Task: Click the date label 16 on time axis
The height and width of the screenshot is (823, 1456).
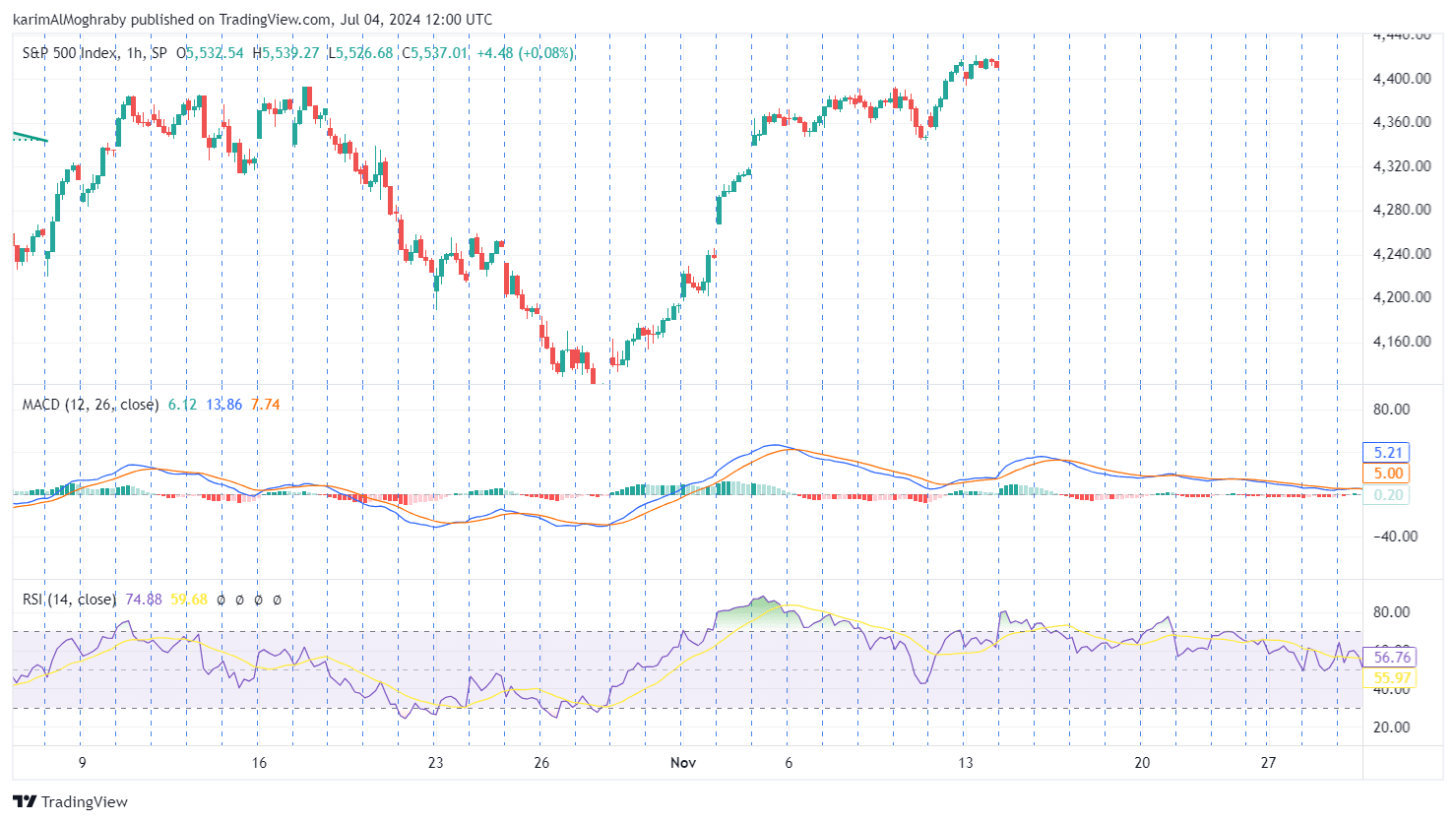Action: (x=259, y=763)
